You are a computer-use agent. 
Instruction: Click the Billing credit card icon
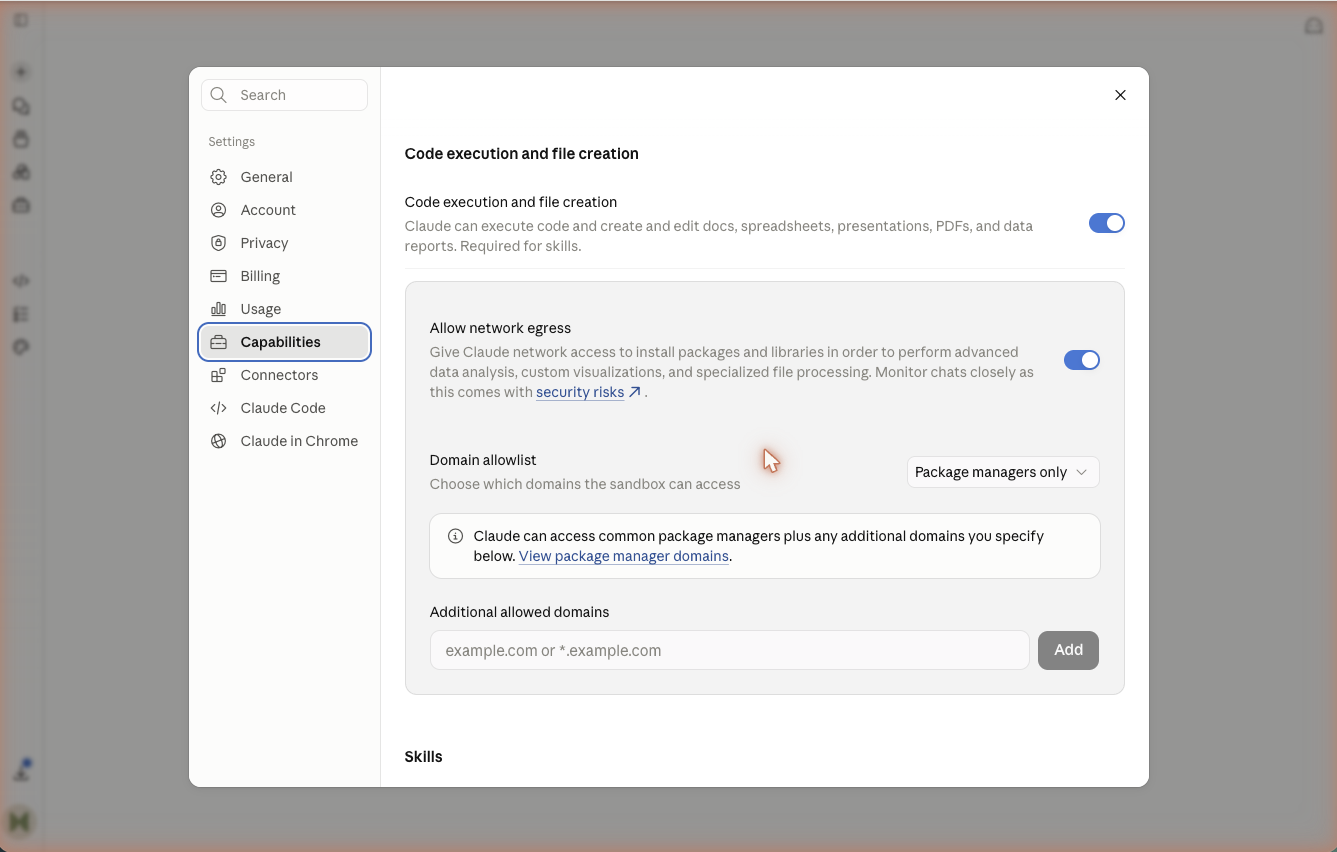click(x=218, y=276)
